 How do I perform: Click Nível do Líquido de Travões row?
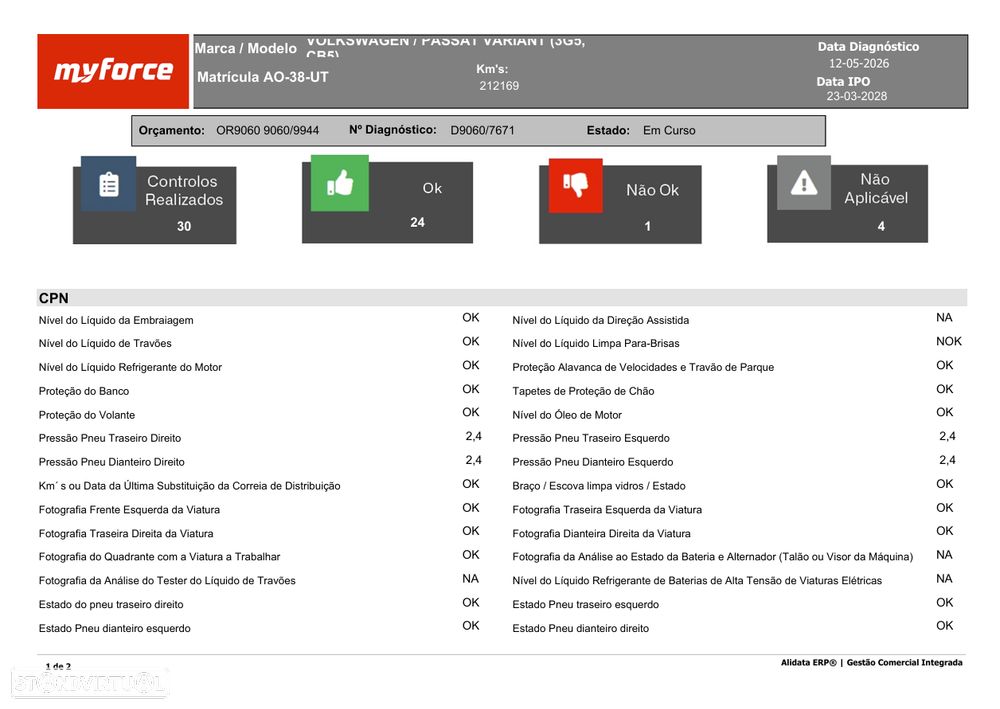click(260, 343)
